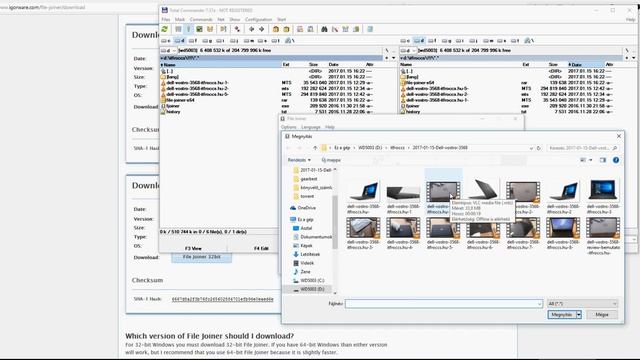Click the blue help icon in open dialog
640x360 pixels.
point(616,160)
